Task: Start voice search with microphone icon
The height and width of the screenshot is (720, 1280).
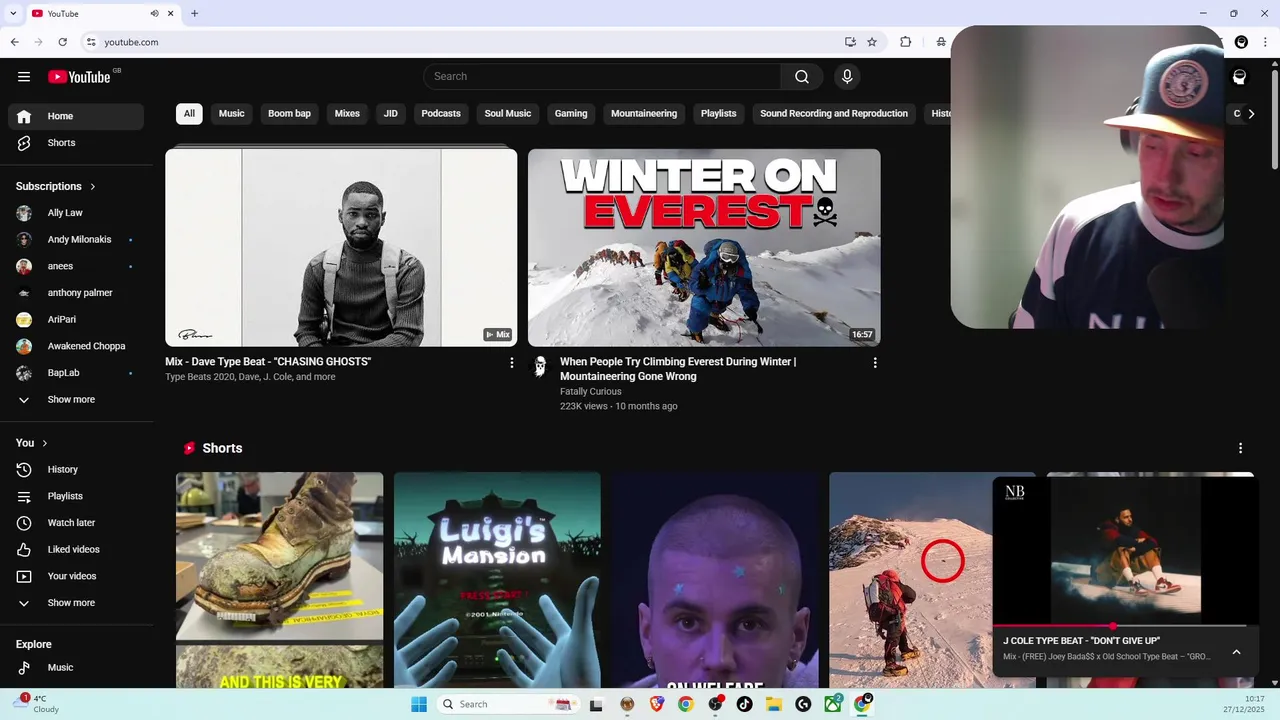Action: tap(847, 77)
